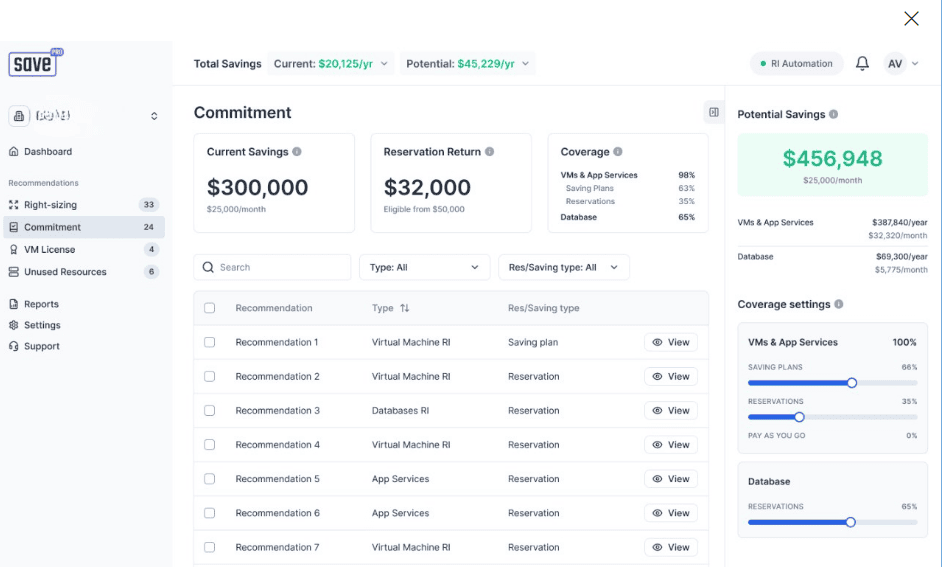
Task: Click info icon beside Potential Savings
Action: coord(834,114)
